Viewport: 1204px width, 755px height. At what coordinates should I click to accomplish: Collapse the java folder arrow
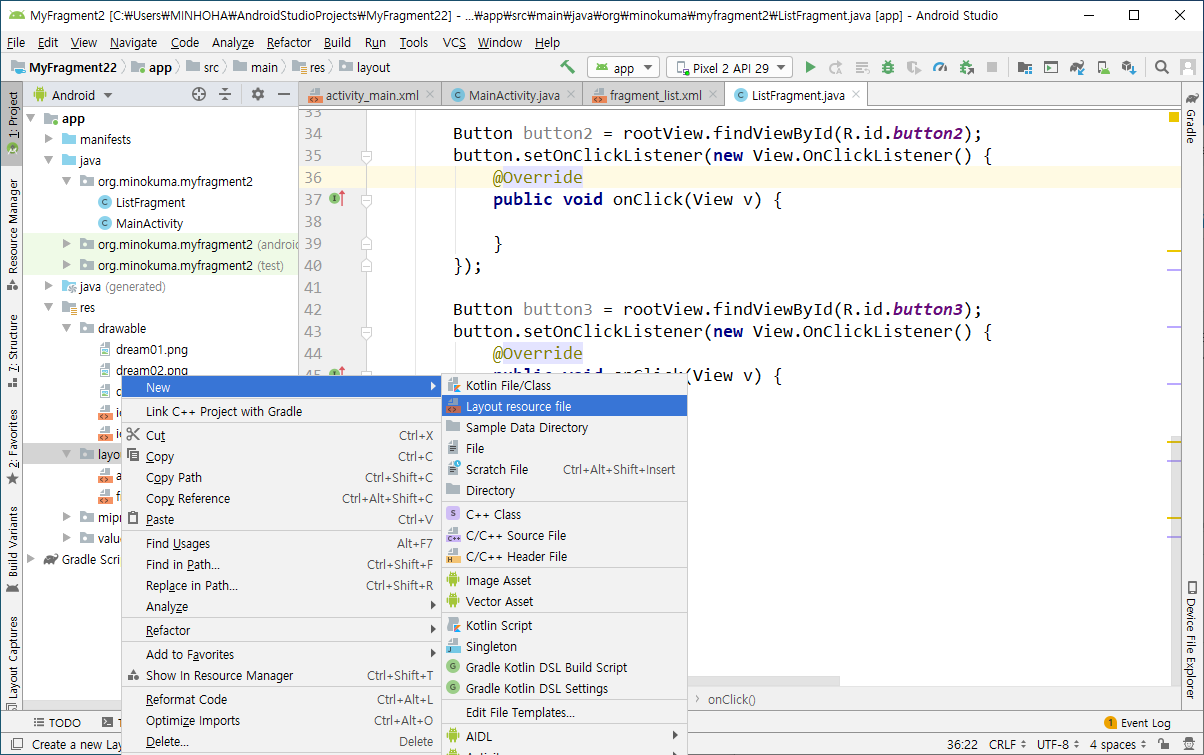click(50, 160)
